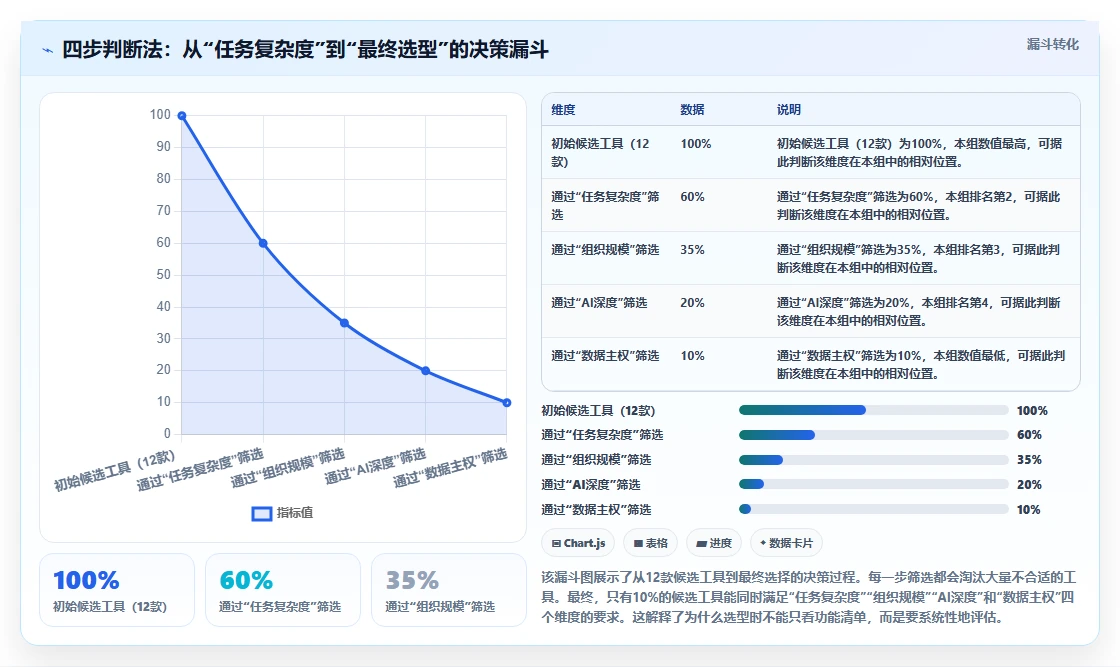Click progress label 通过“AI深度”筛选
This screenshot has height=667, width=1120.
point(591,484)
